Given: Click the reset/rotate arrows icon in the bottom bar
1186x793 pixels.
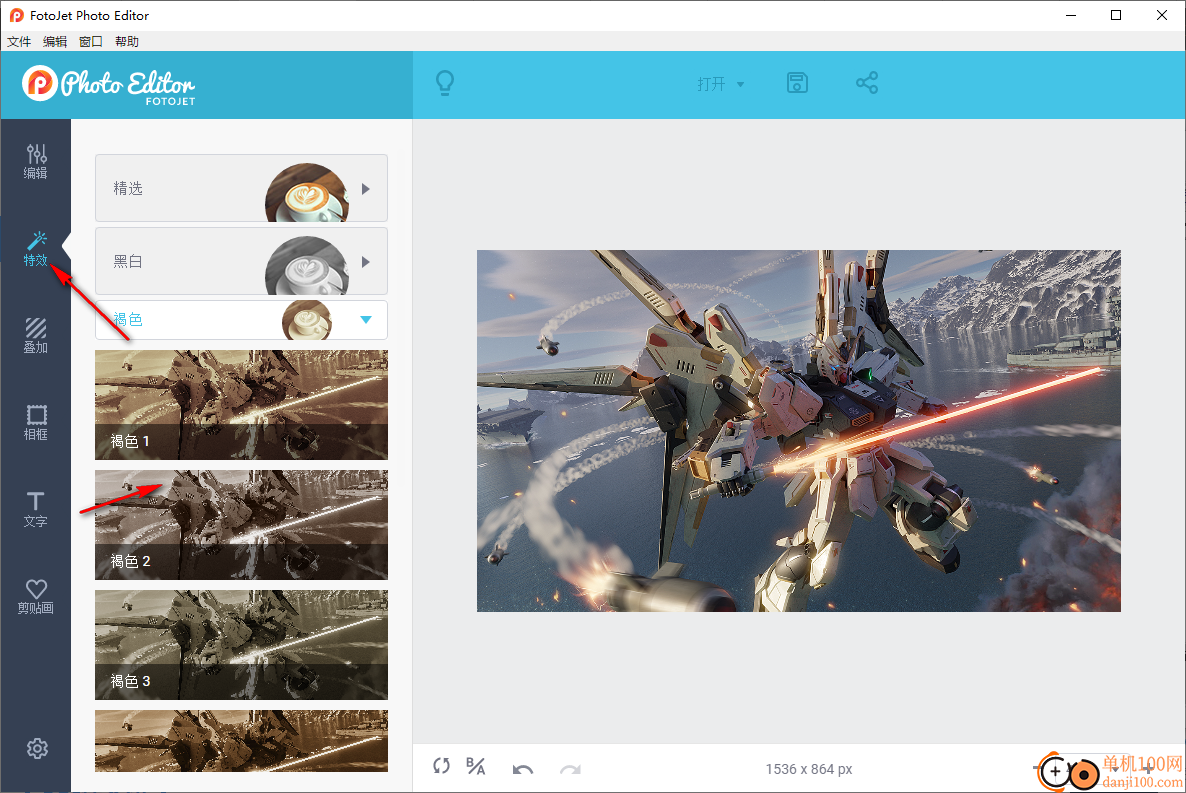Looking at the screenshot, I should point(442,766).
